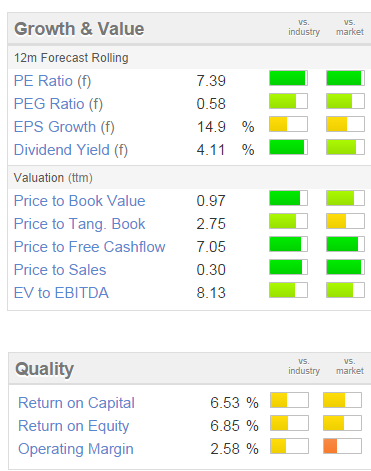Open Dividend Yield (f) details
Viewport: 371px width, 471px height.
(x=71, y=150)
